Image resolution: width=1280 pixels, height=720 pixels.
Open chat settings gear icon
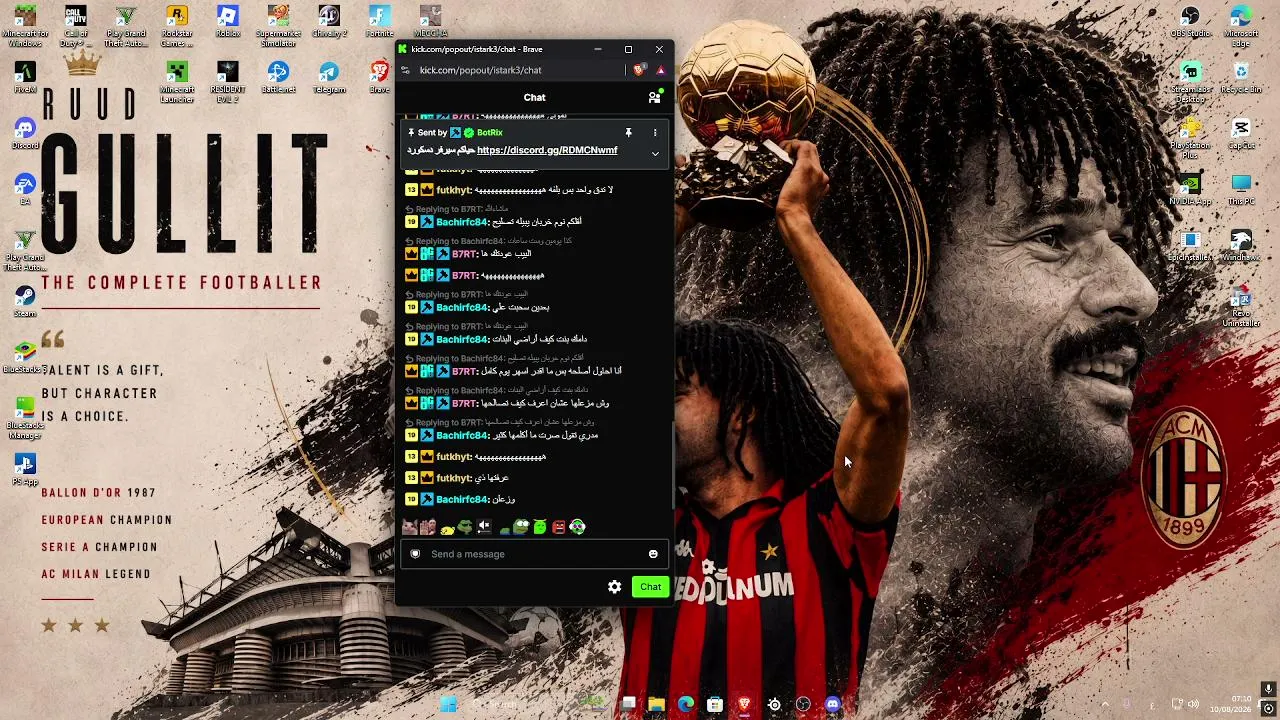coord(614,587)
